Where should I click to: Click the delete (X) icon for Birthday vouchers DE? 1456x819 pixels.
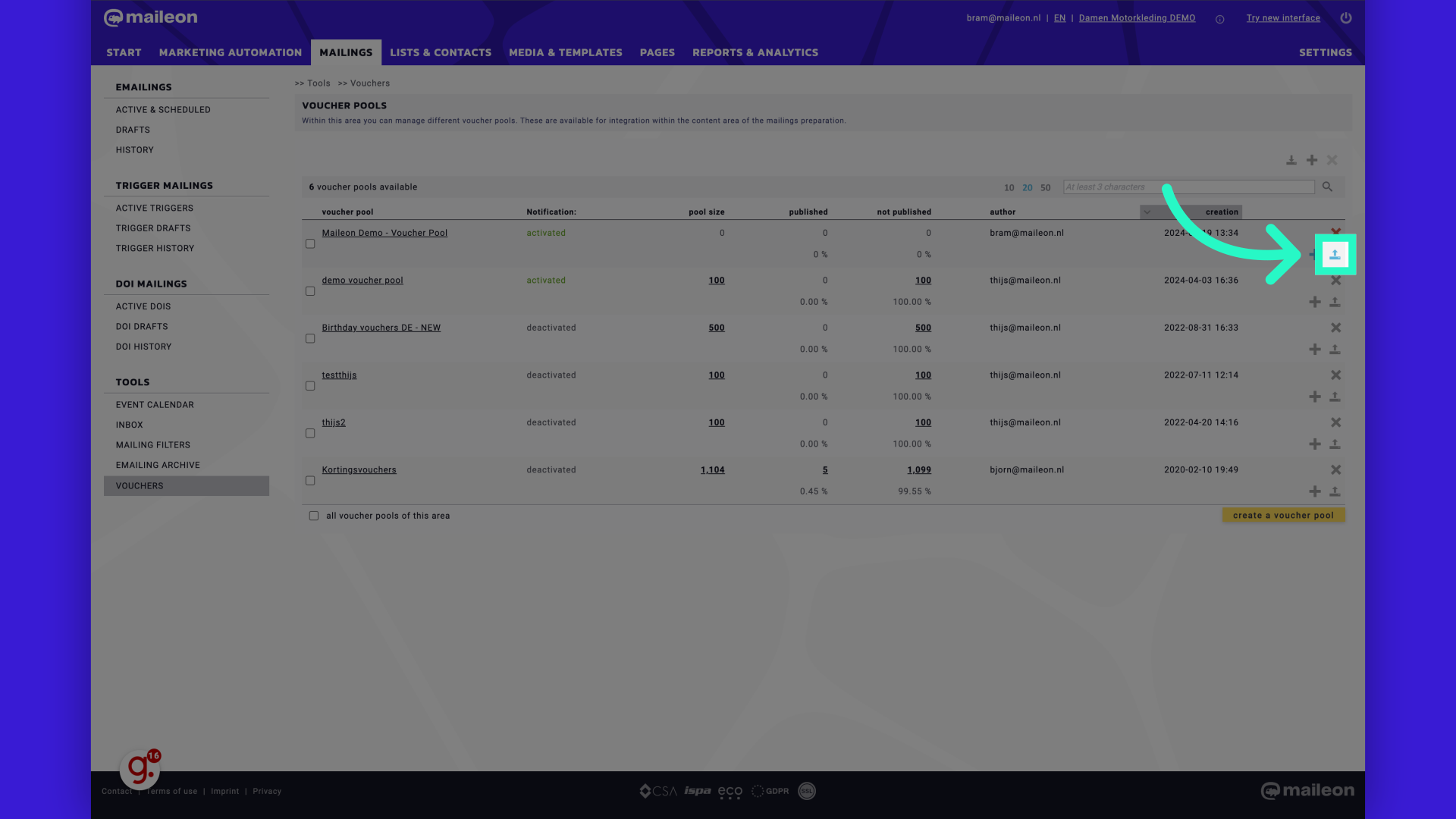click(x=1336, y=327)
